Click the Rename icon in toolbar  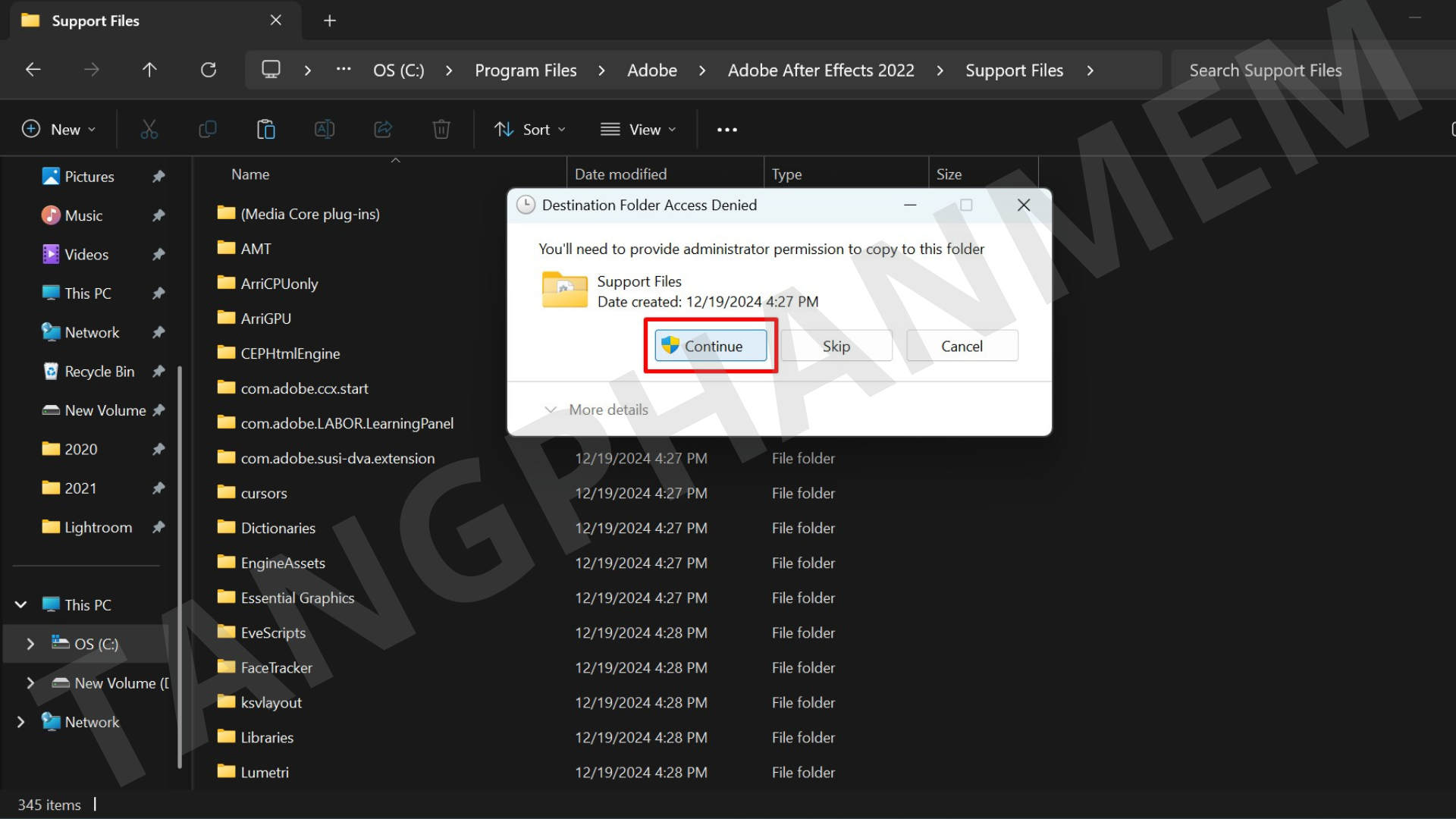pyautogui.click(x=325, y=130)
